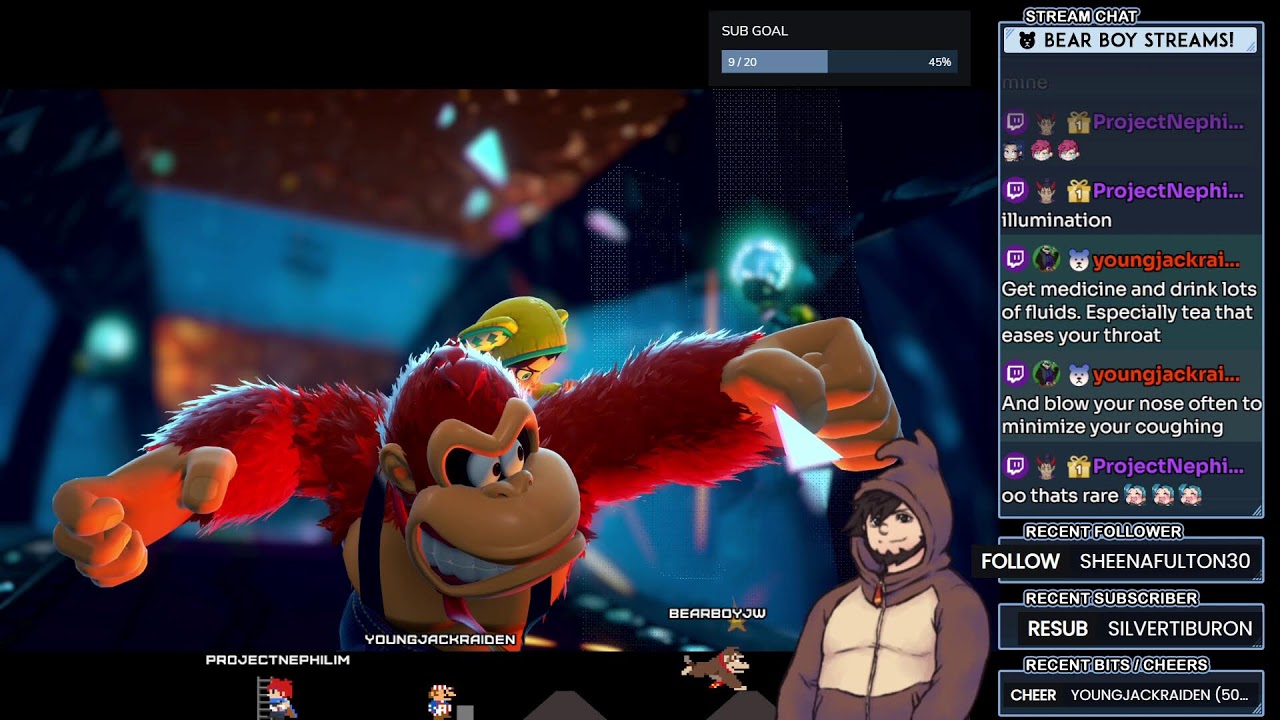Screen dimensions: 1280x720
Task: Click the BEARBOYJW player tag
Action: pyautogui.click(x=717, y=613)
